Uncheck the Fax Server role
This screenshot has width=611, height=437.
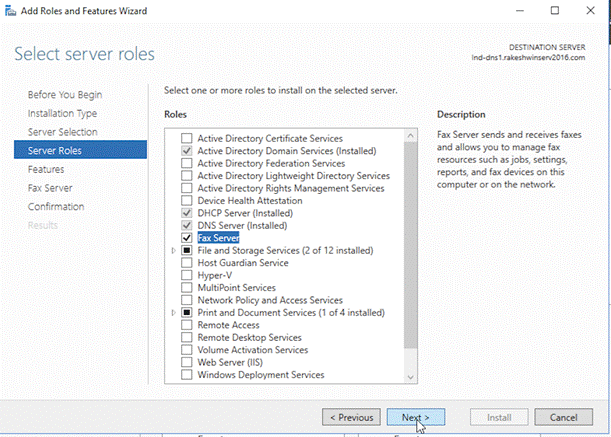click(187, 238)
